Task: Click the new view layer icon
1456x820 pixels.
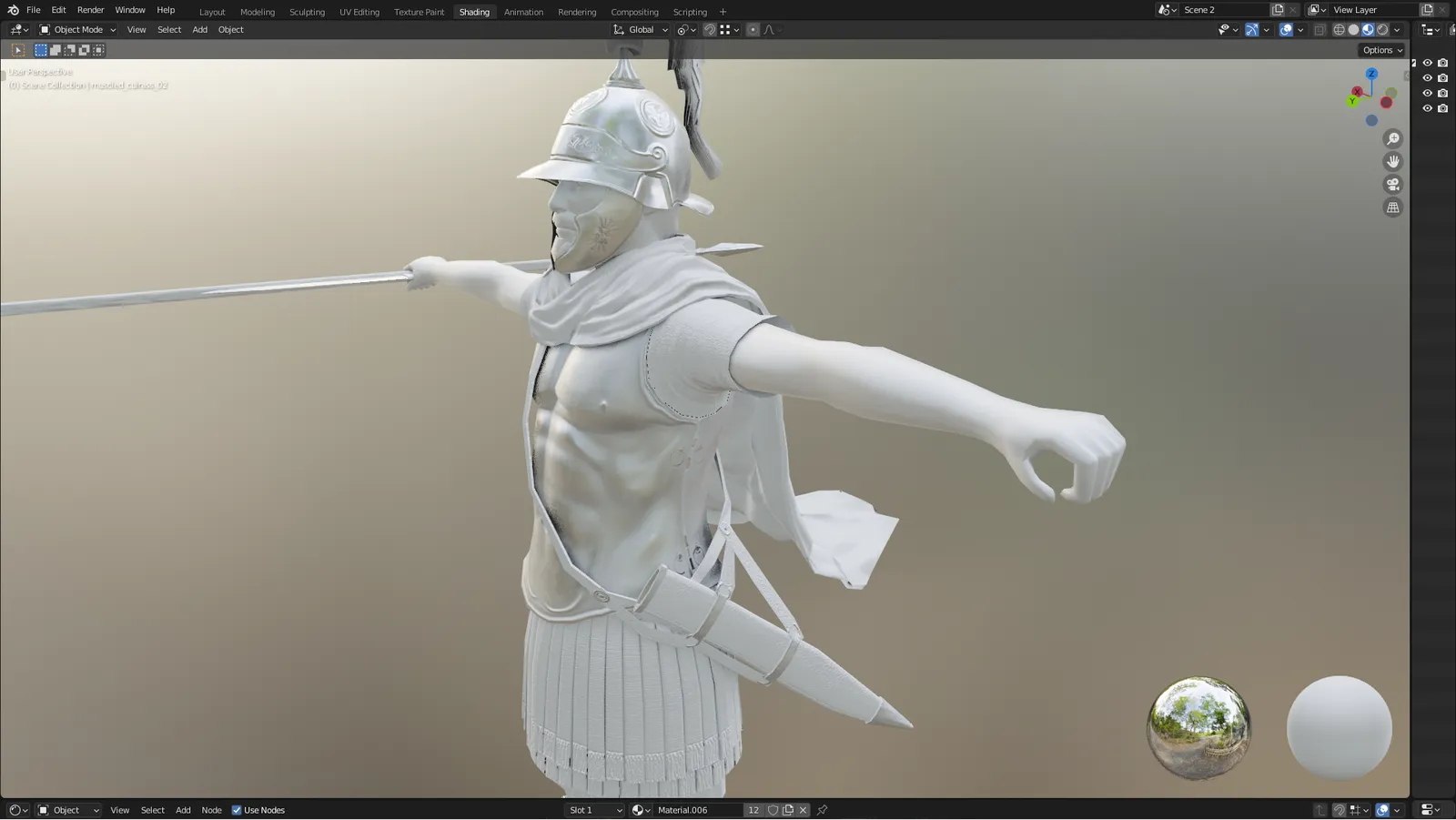Action: click(1427, 10)
